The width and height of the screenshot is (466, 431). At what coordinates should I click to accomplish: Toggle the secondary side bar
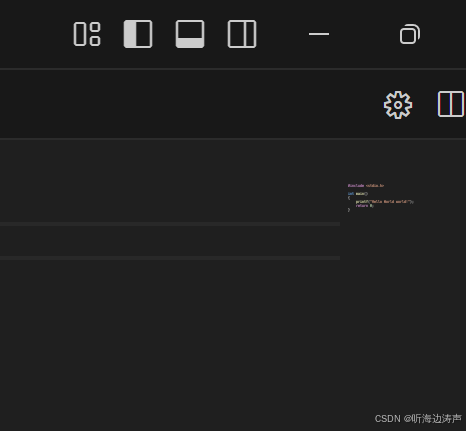pos(242,34)
